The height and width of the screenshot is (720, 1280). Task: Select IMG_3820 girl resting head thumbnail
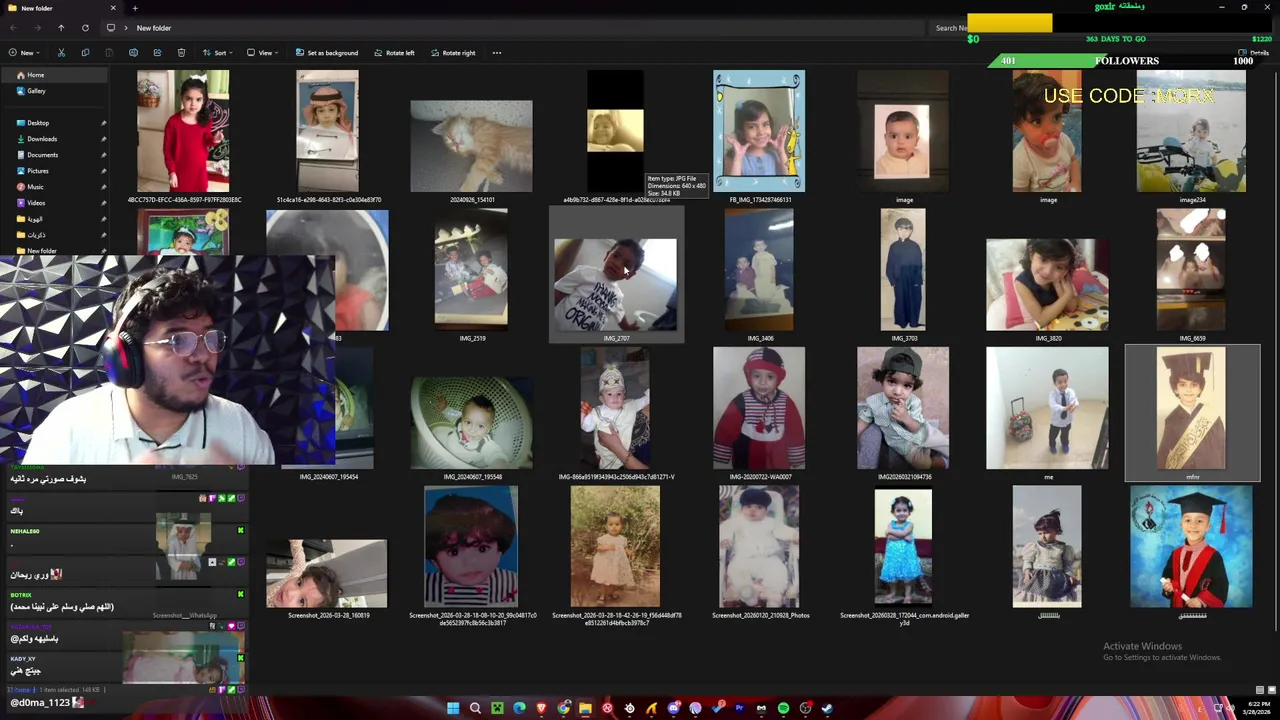pyautogui.click(x=1047, y=284)
